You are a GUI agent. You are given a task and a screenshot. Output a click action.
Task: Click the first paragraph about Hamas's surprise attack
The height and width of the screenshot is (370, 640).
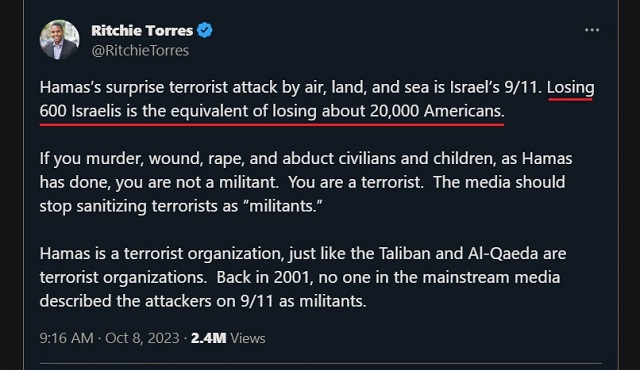point(317,99)
